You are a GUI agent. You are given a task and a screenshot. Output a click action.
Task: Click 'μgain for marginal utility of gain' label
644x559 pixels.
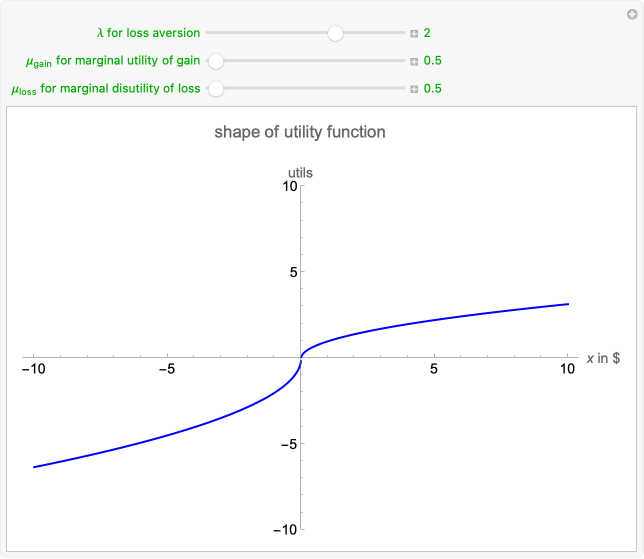112,61
